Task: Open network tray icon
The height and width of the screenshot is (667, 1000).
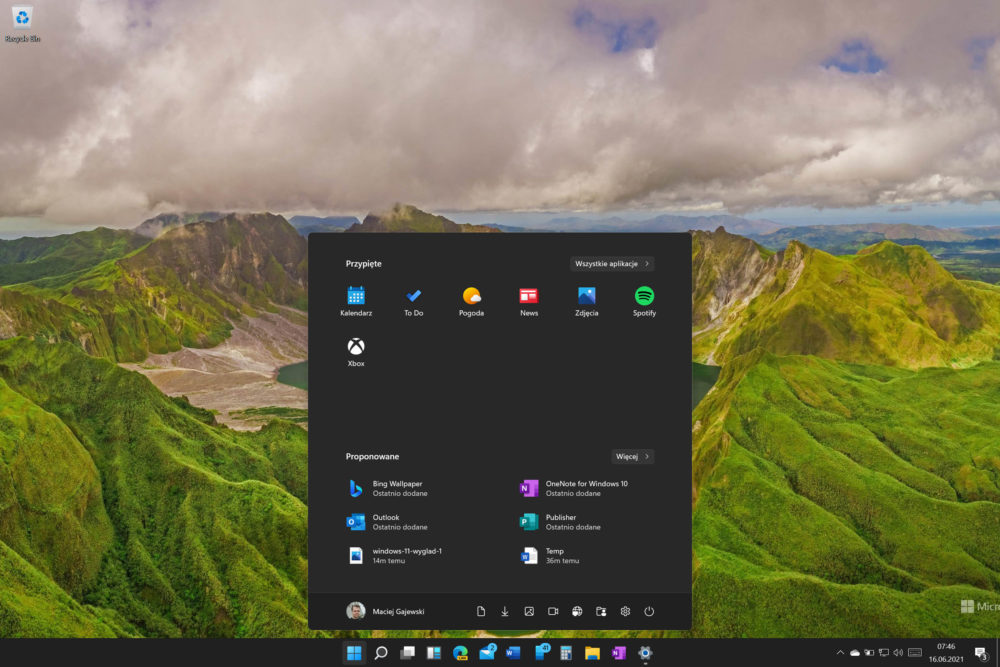Action: pyautogui.click(x=883, y=652)
